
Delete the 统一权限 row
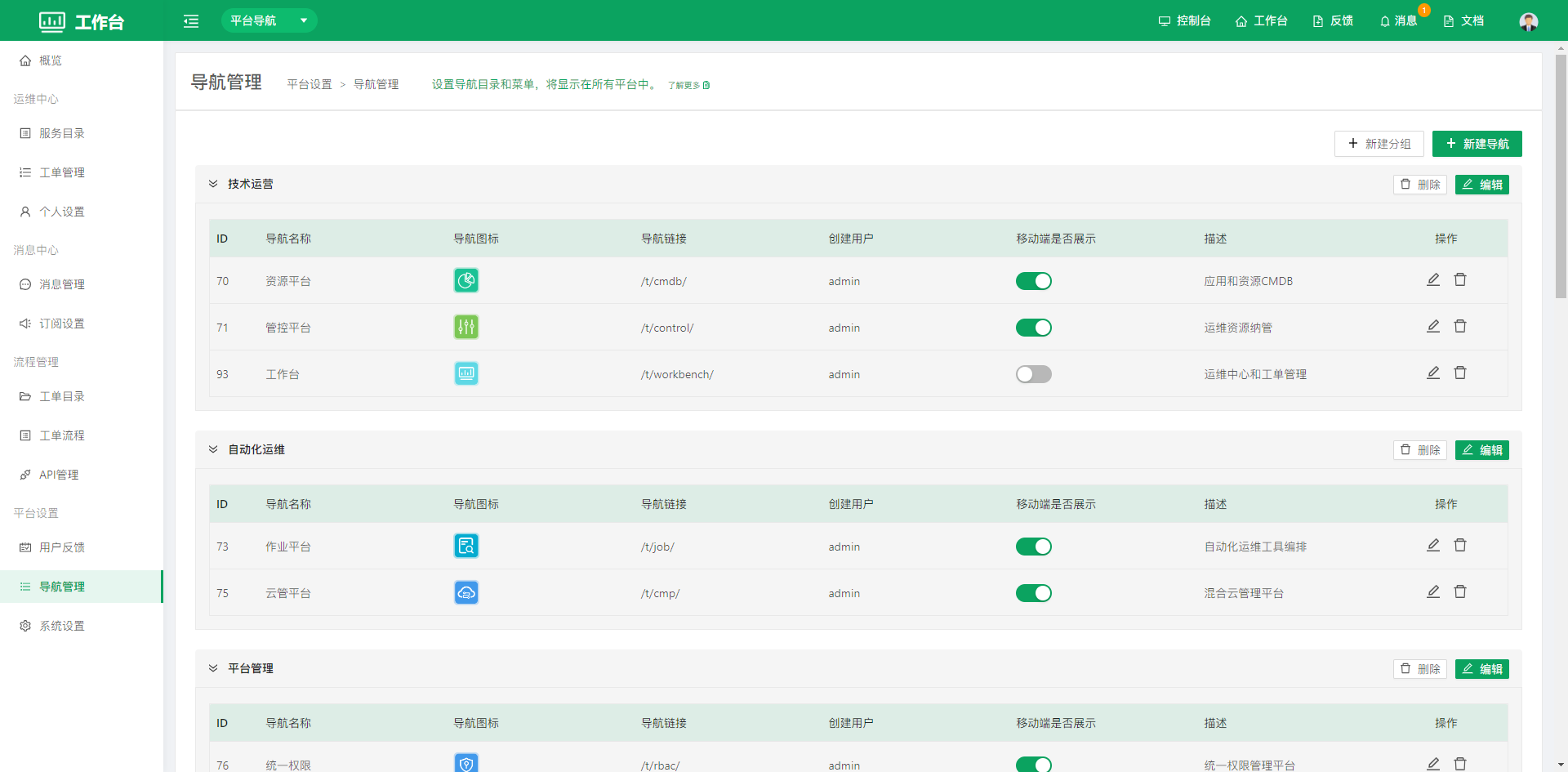click(1460, 765)
